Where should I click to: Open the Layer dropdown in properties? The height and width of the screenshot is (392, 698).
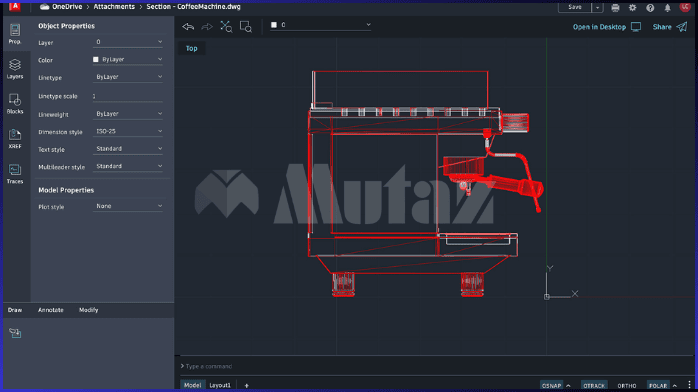[x=128, y=42]
